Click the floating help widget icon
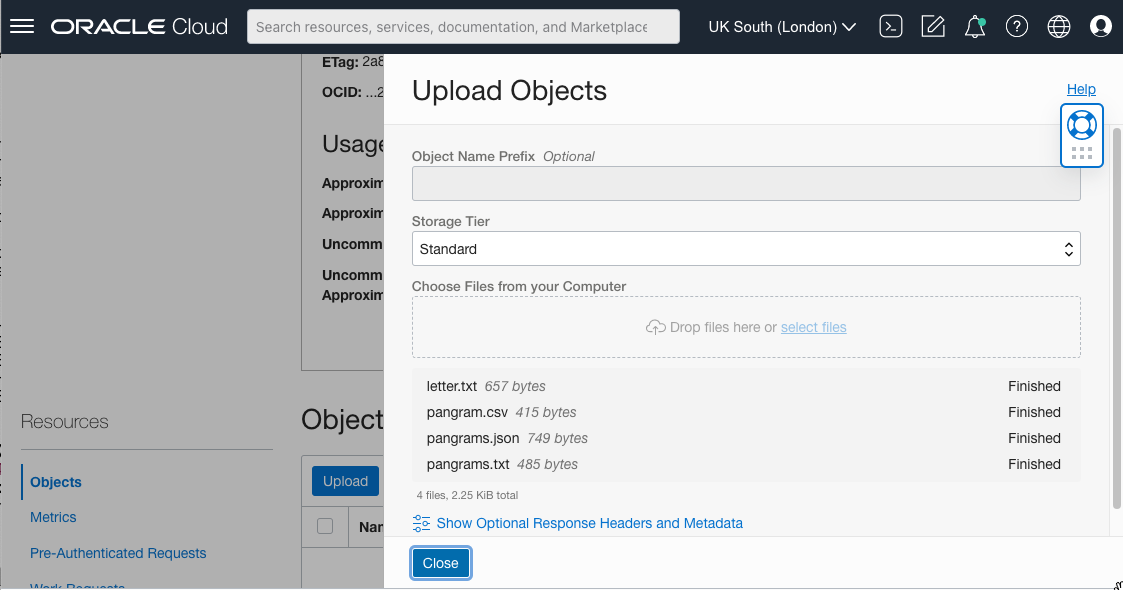The height and width of the screenshot is (590, 1123). [x=1081, y=126]
